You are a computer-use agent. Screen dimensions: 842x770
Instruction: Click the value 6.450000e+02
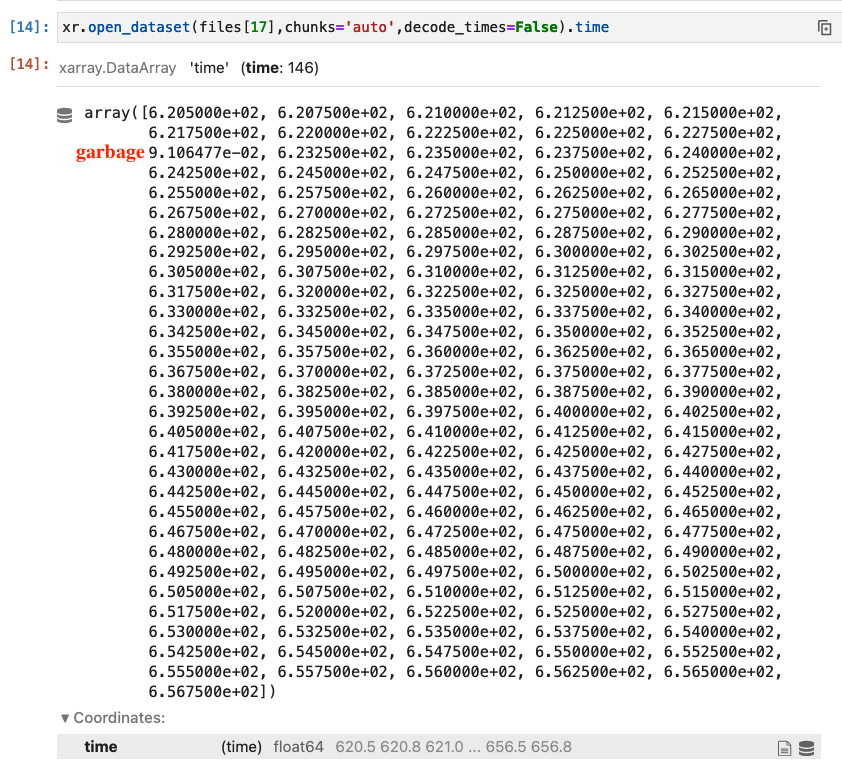(590, 492)
